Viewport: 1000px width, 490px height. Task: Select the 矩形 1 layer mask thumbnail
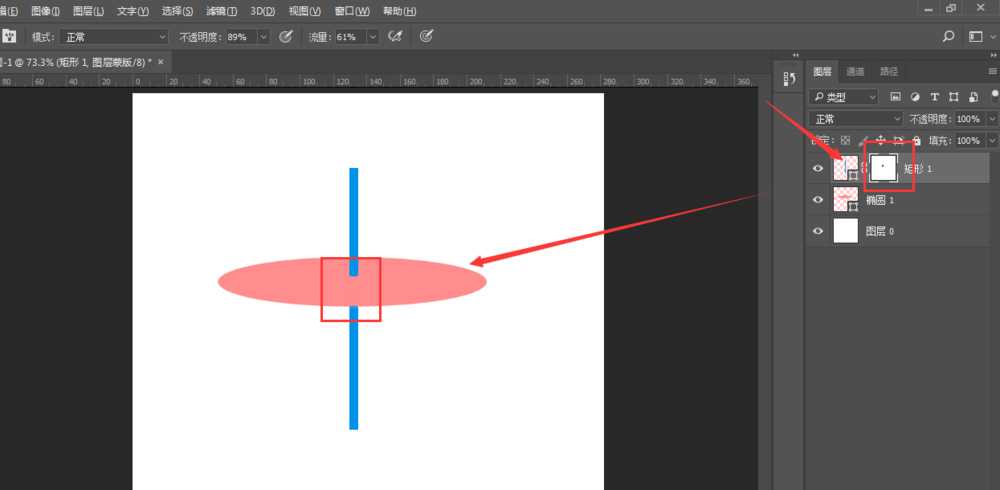883,168
